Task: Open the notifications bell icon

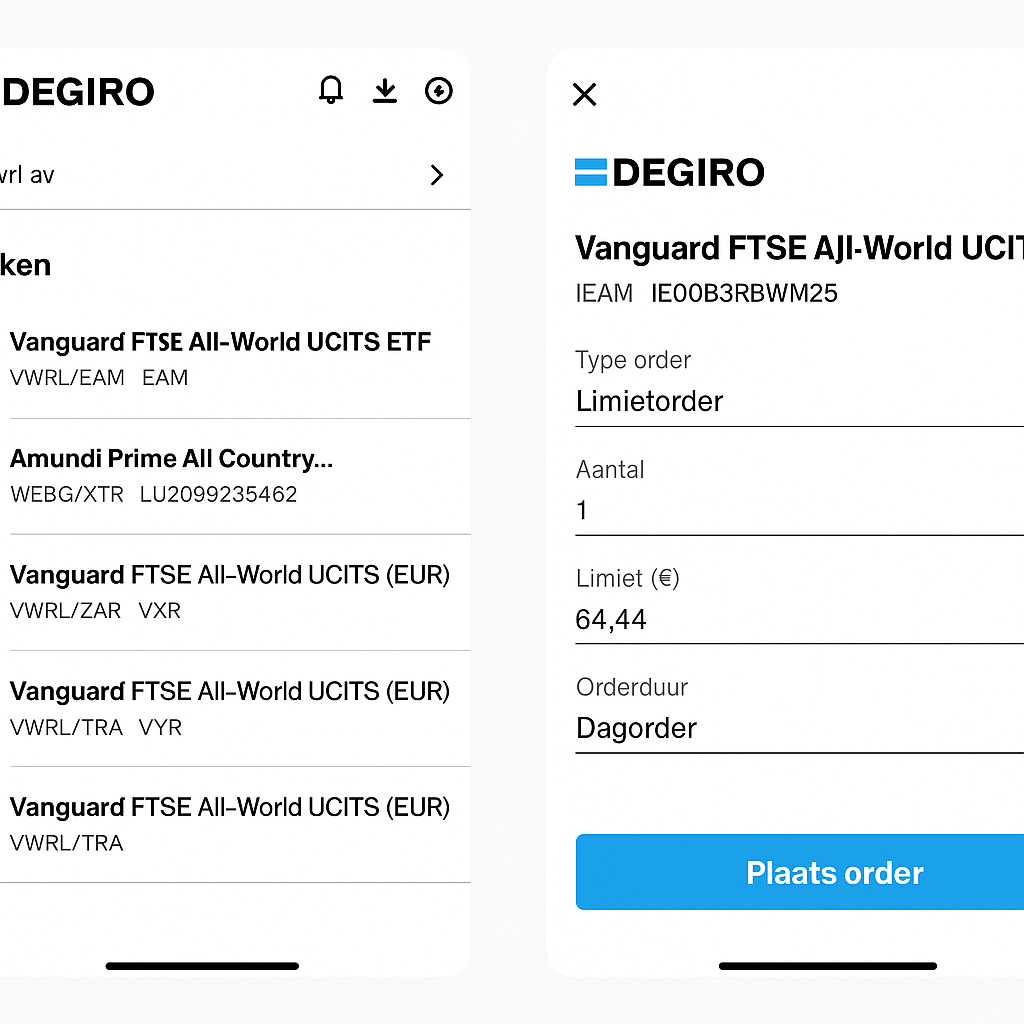Action: tap(330, 91)
